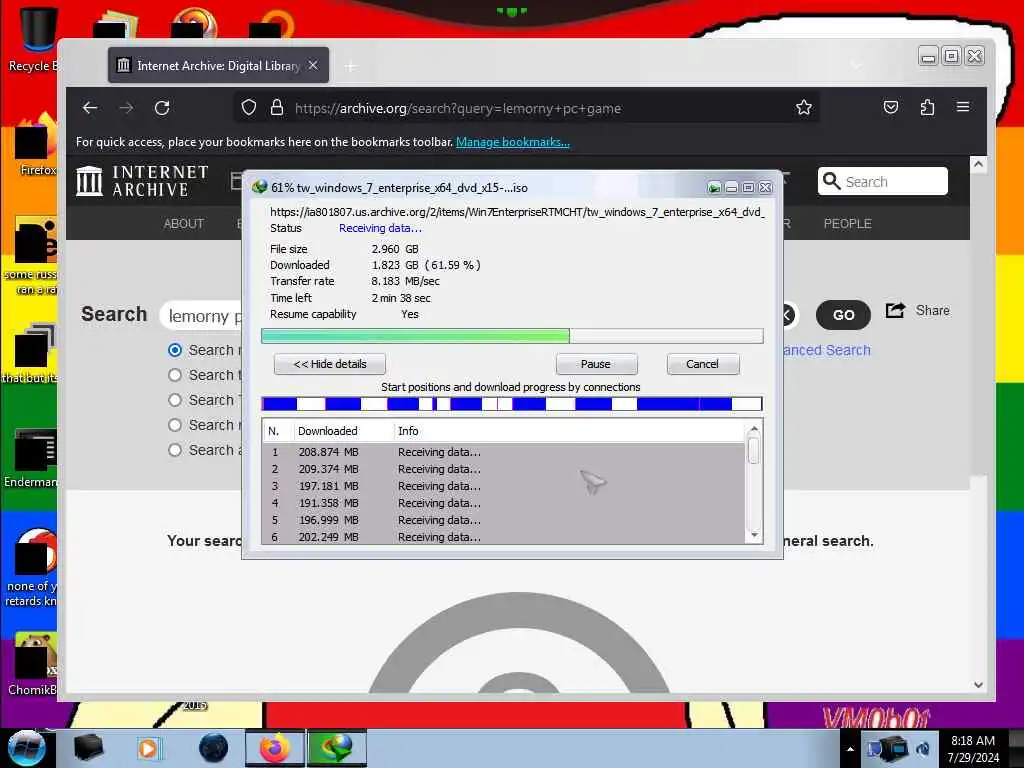
Task: Select the fourth Search radio option
Action: pos(174,425)
